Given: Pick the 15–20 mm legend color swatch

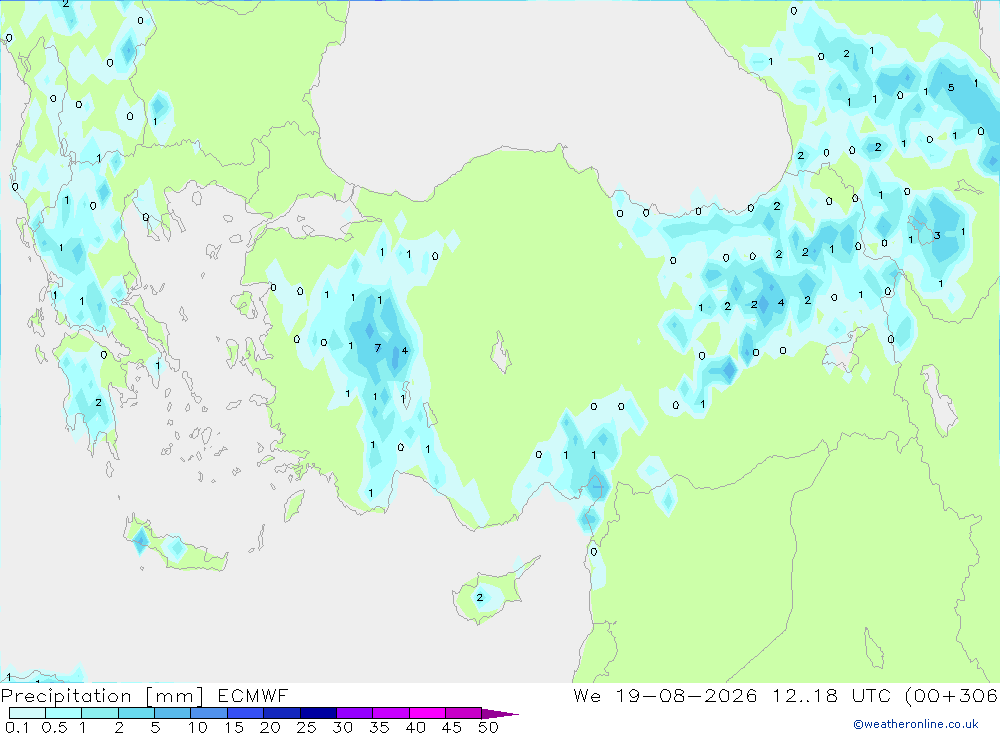Looking at the screenshot, I should (245, 713).
